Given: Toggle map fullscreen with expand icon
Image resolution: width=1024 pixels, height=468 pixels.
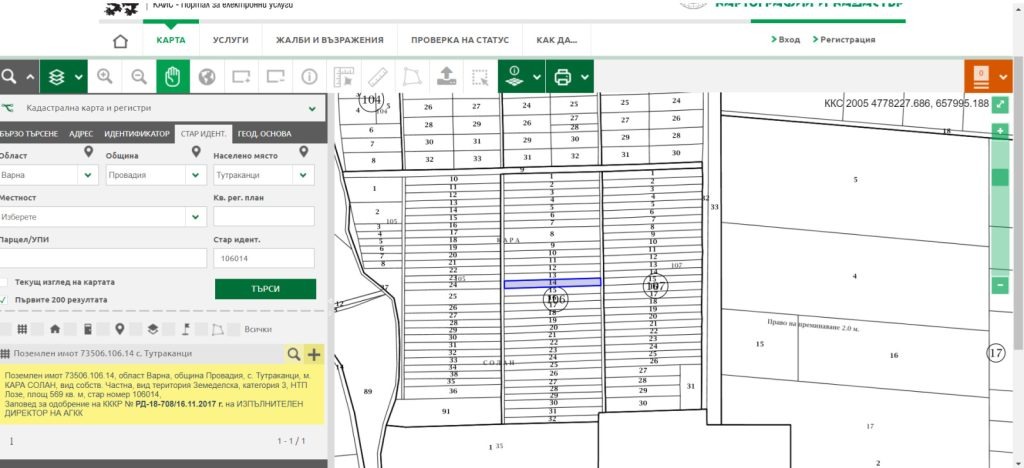Looking at the screenshot, I should point(1000,104).
